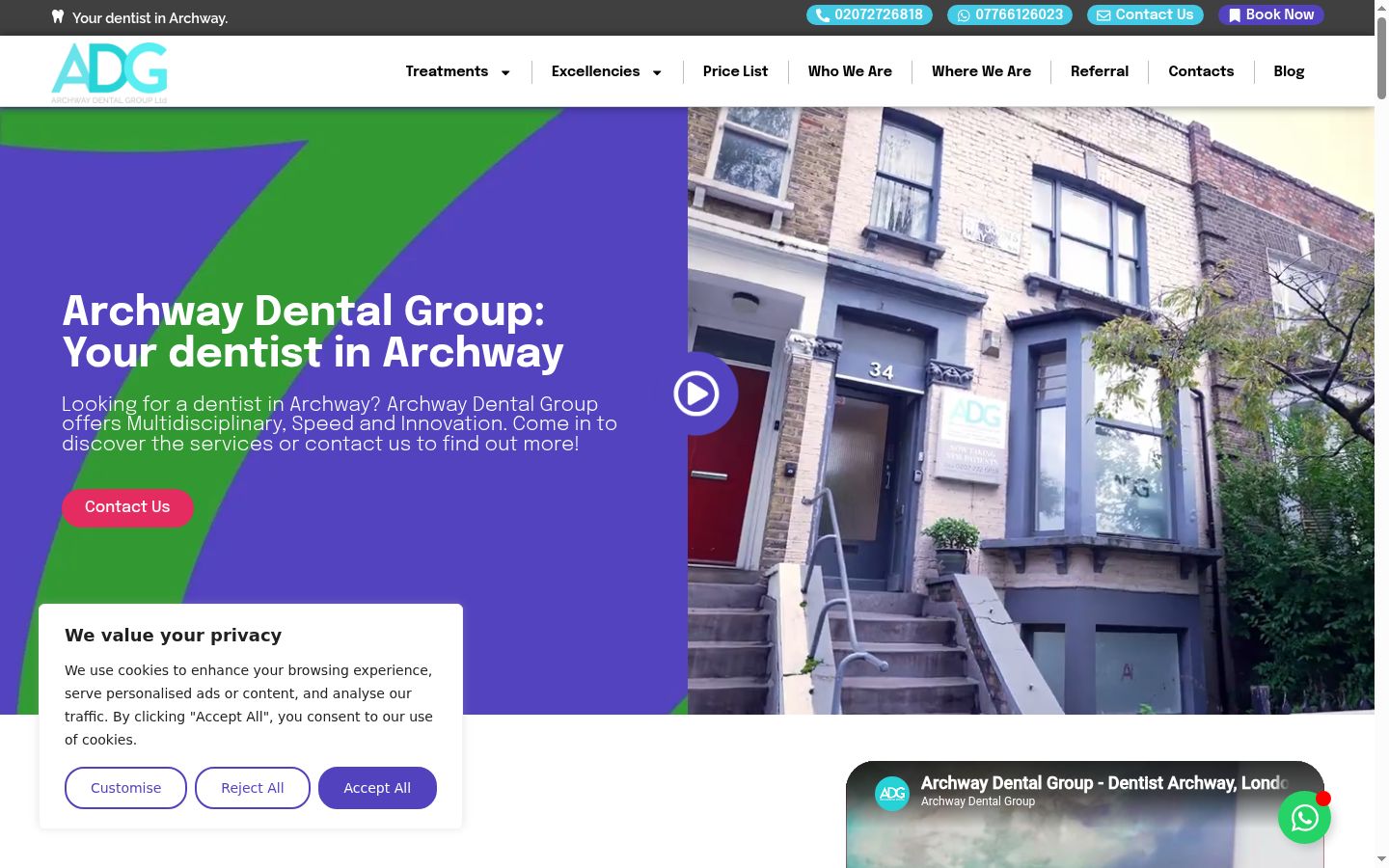This screenshot has height=868, width=1389.
Task: Click the phone icon beside 02072726818
Action: click(823, 15)
